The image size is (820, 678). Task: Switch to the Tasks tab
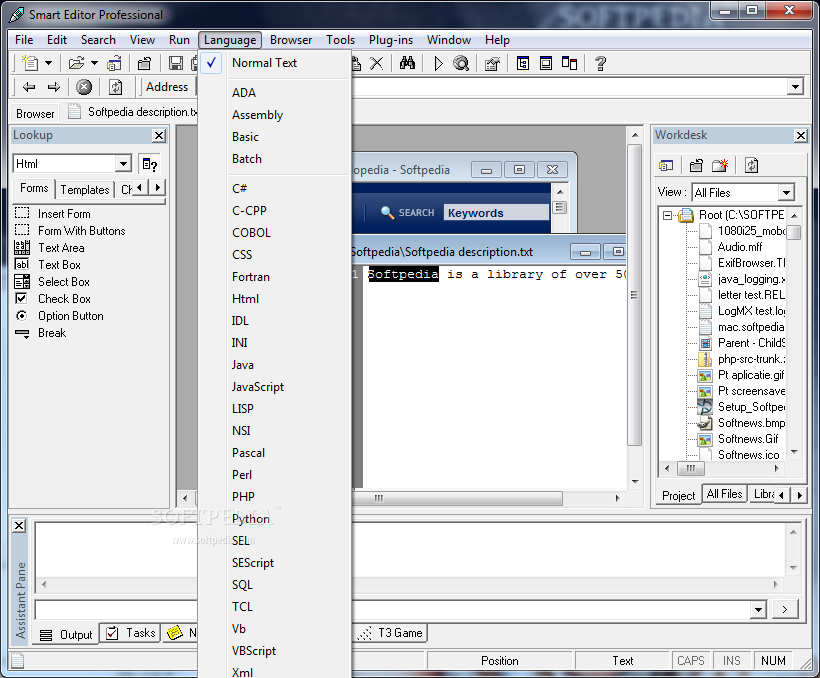131,633
